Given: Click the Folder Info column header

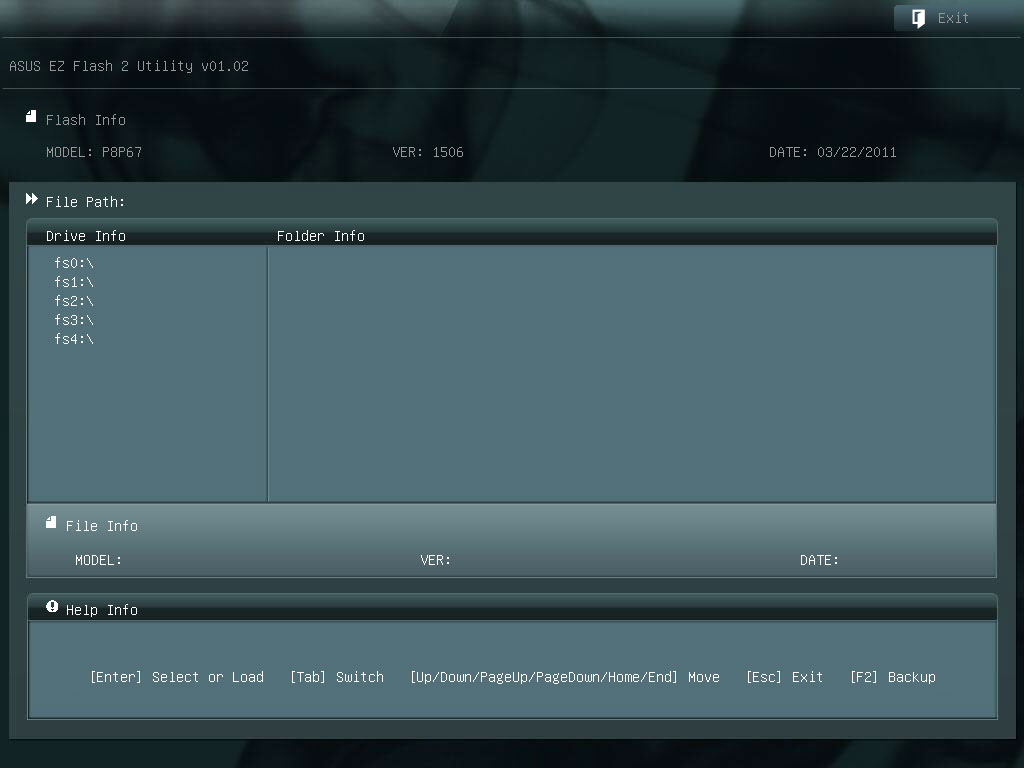Looking at the screenshot, I should point(321,236).
